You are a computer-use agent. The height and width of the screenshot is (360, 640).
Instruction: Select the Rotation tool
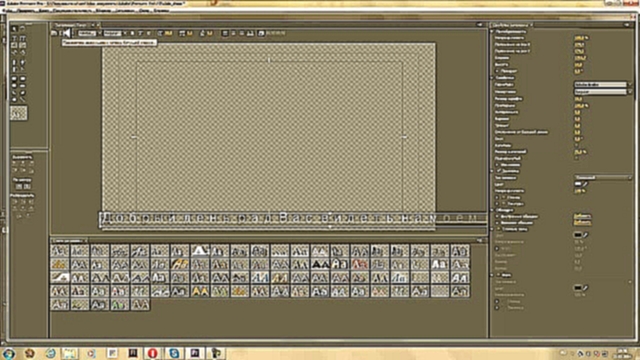click(22, 29)
